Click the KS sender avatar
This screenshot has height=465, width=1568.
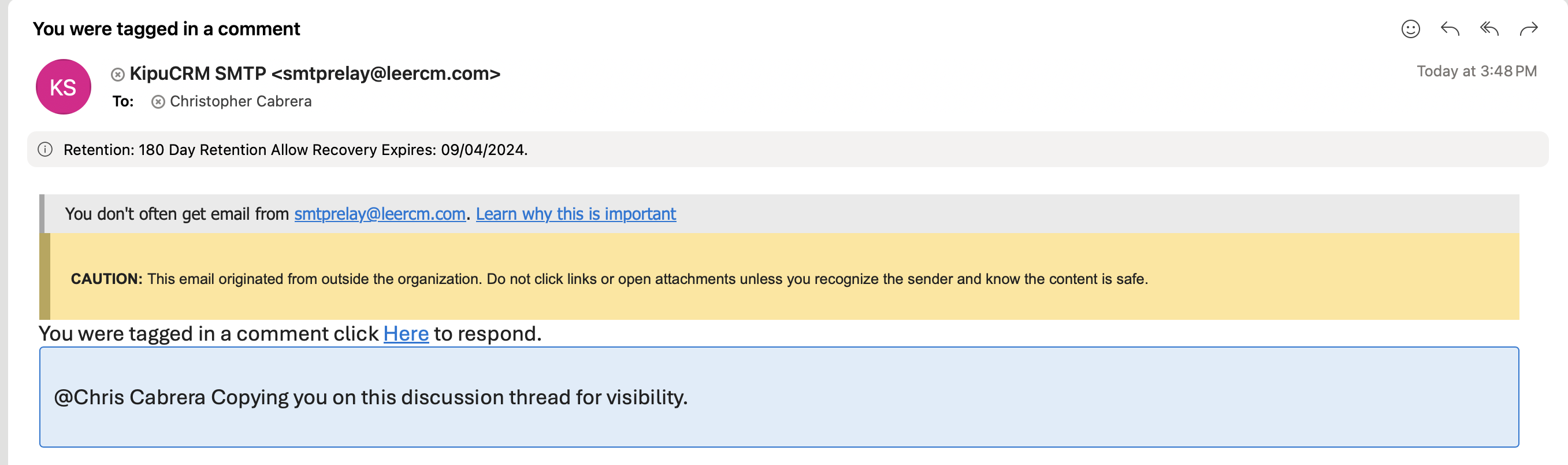(x=64, y=87)
